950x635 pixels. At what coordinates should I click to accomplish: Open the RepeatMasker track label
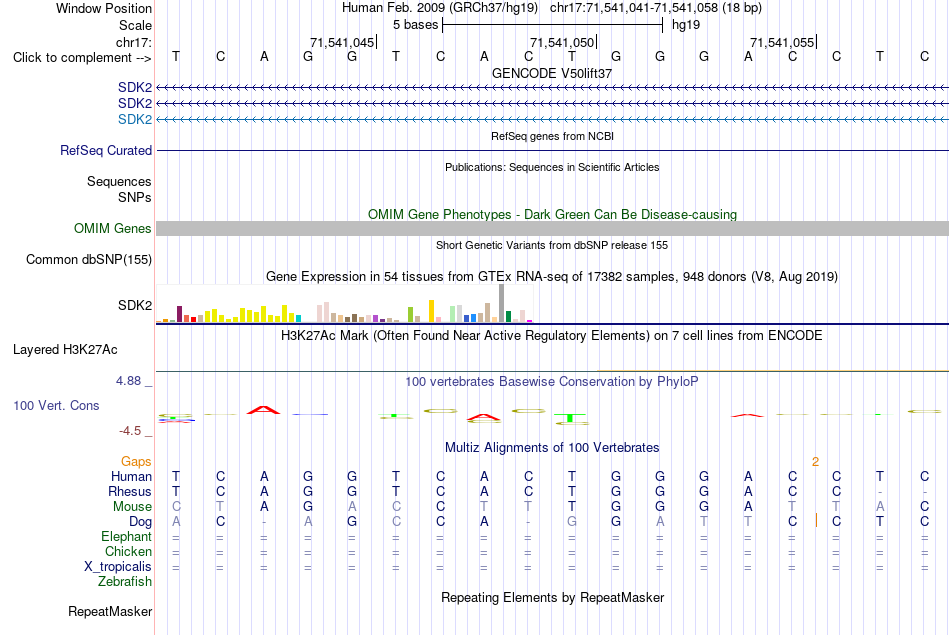[110, 611]
